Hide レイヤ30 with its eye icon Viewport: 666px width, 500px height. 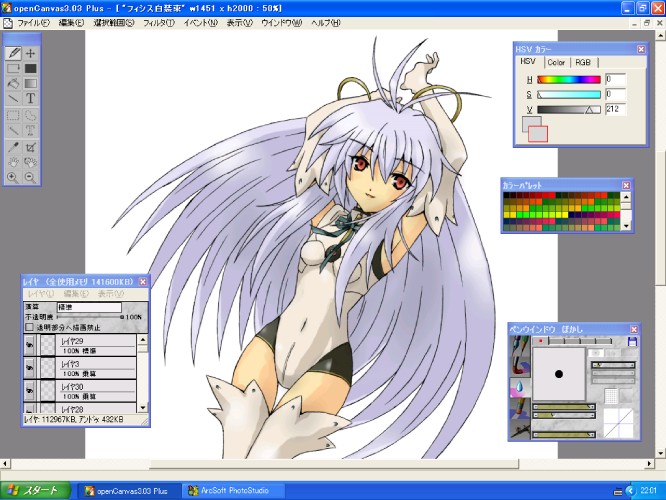coord(29,391)
